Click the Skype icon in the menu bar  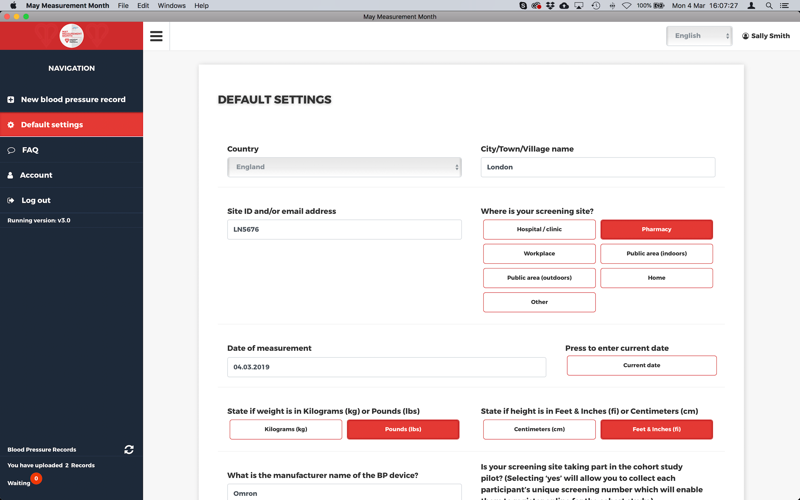[523, 6]
